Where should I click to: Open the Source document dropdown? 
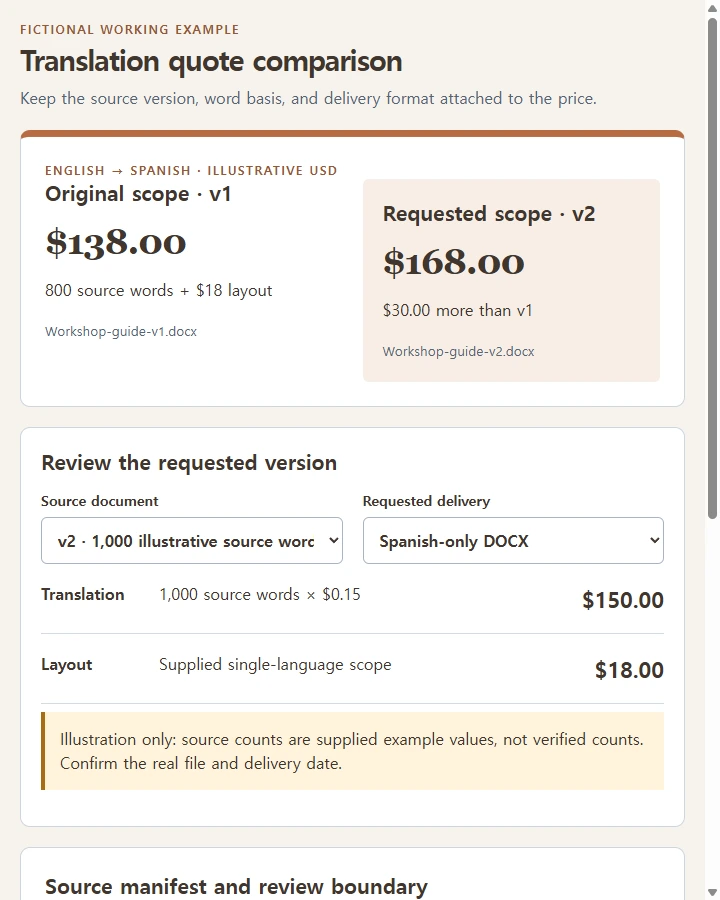click(192, 541)
